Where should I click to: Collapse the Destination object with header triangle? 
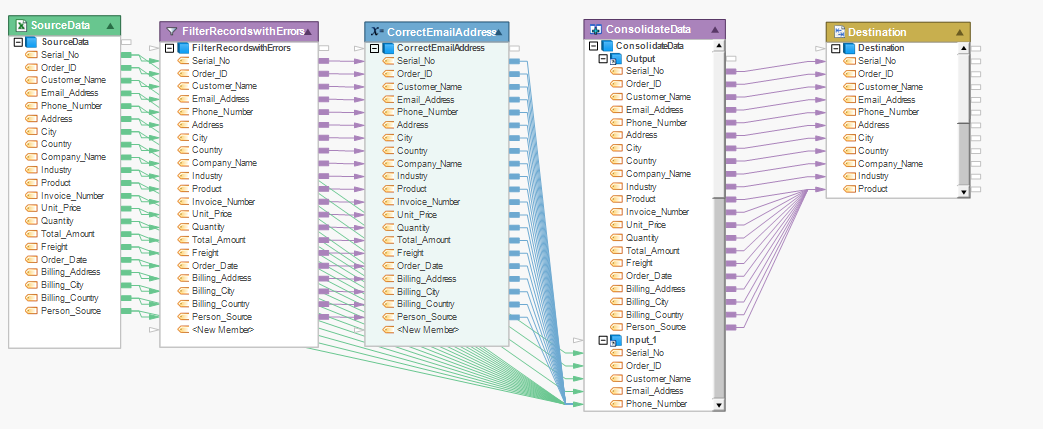point(959,32)
